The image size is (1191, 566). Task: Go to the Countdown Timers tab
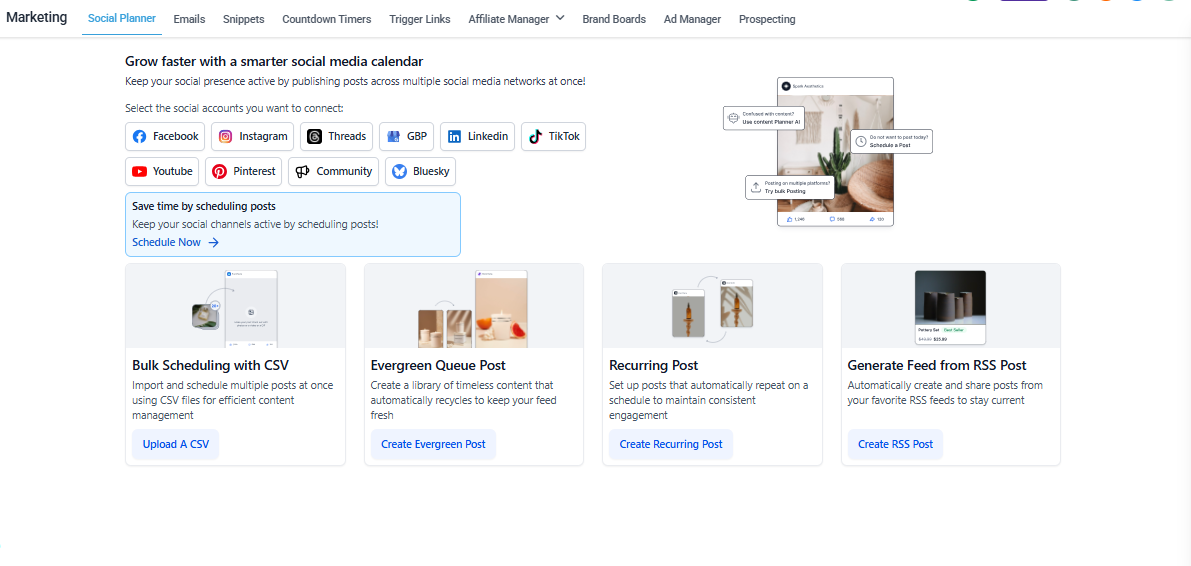click(x=327, y=20)
